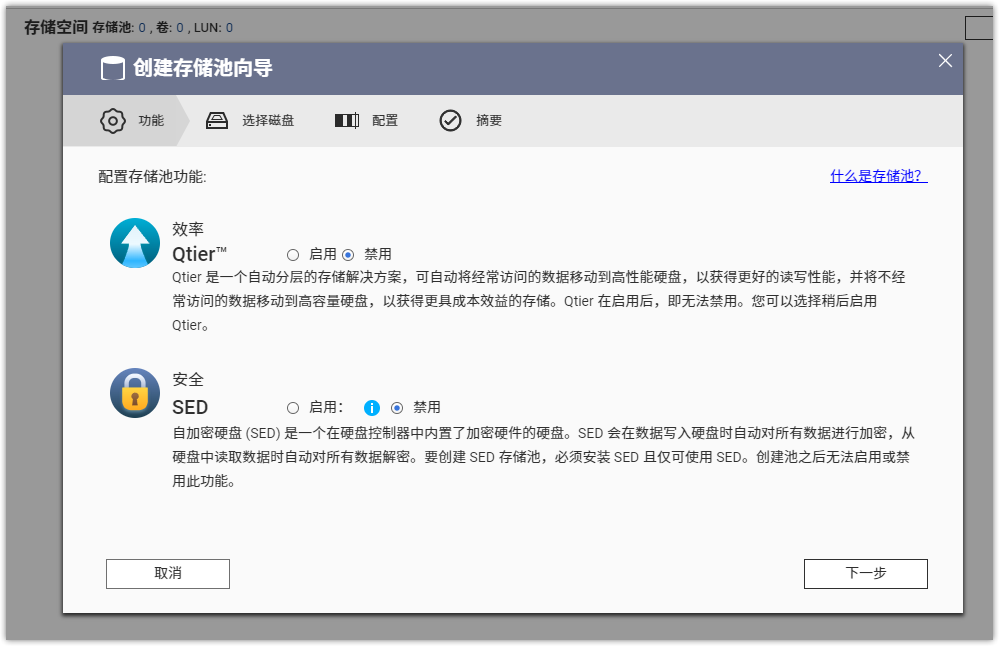
Task: Open the 摘要 wizard step label
Action: (489, 121)
